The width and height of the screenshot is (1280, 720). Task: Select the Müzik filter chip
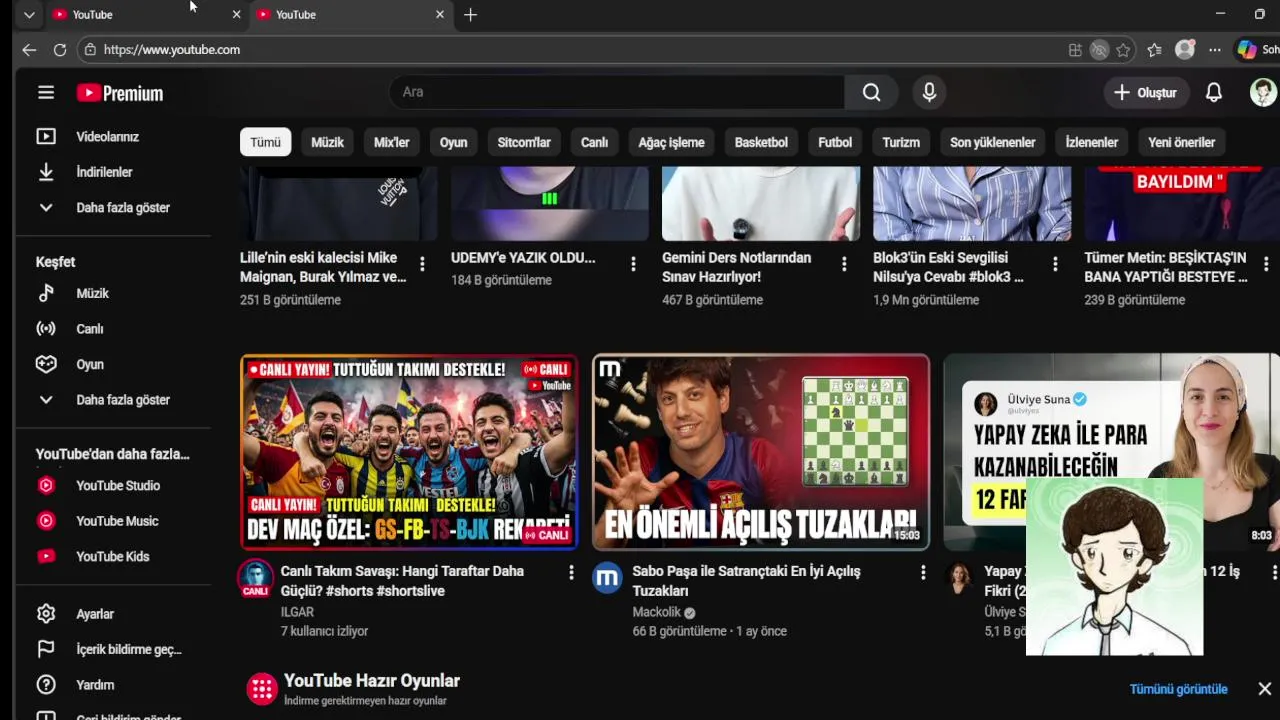click(x=327, y=142)
